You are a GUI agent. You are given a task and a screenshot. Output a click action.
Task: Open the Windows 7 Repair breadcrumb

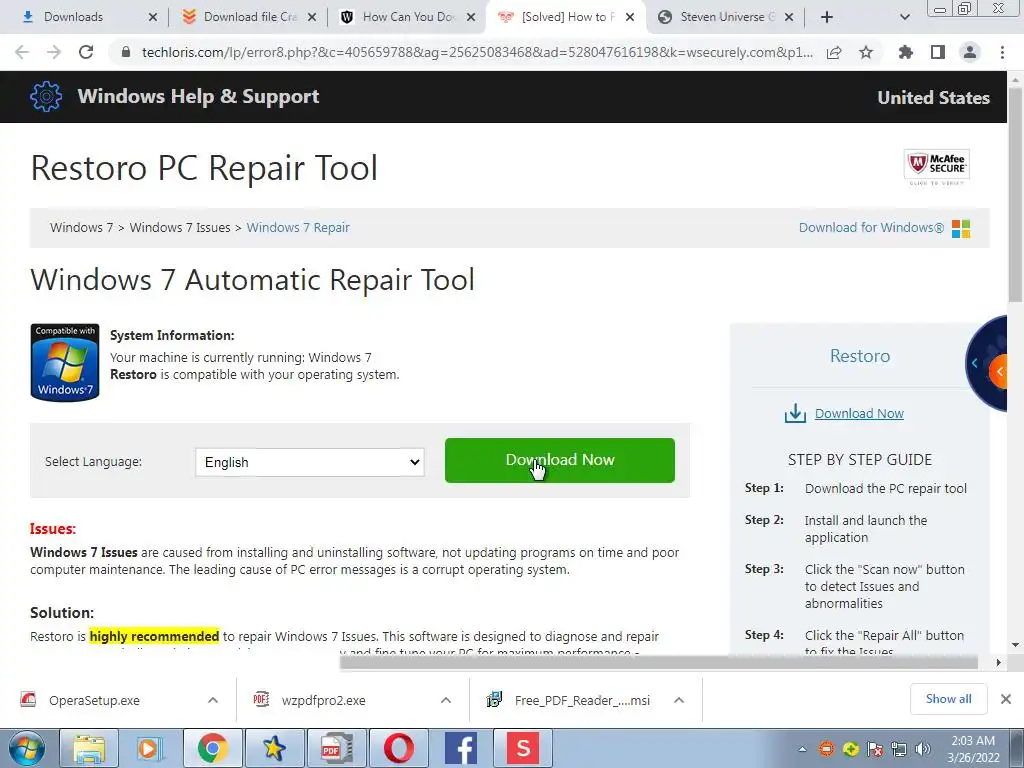[298, 227]
